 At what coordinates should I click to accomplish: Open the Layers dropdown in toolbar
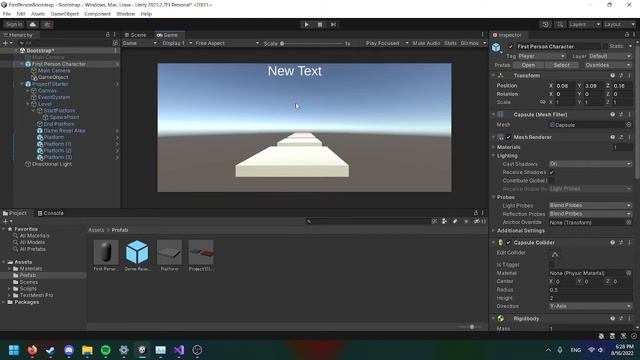click(584, 24)
